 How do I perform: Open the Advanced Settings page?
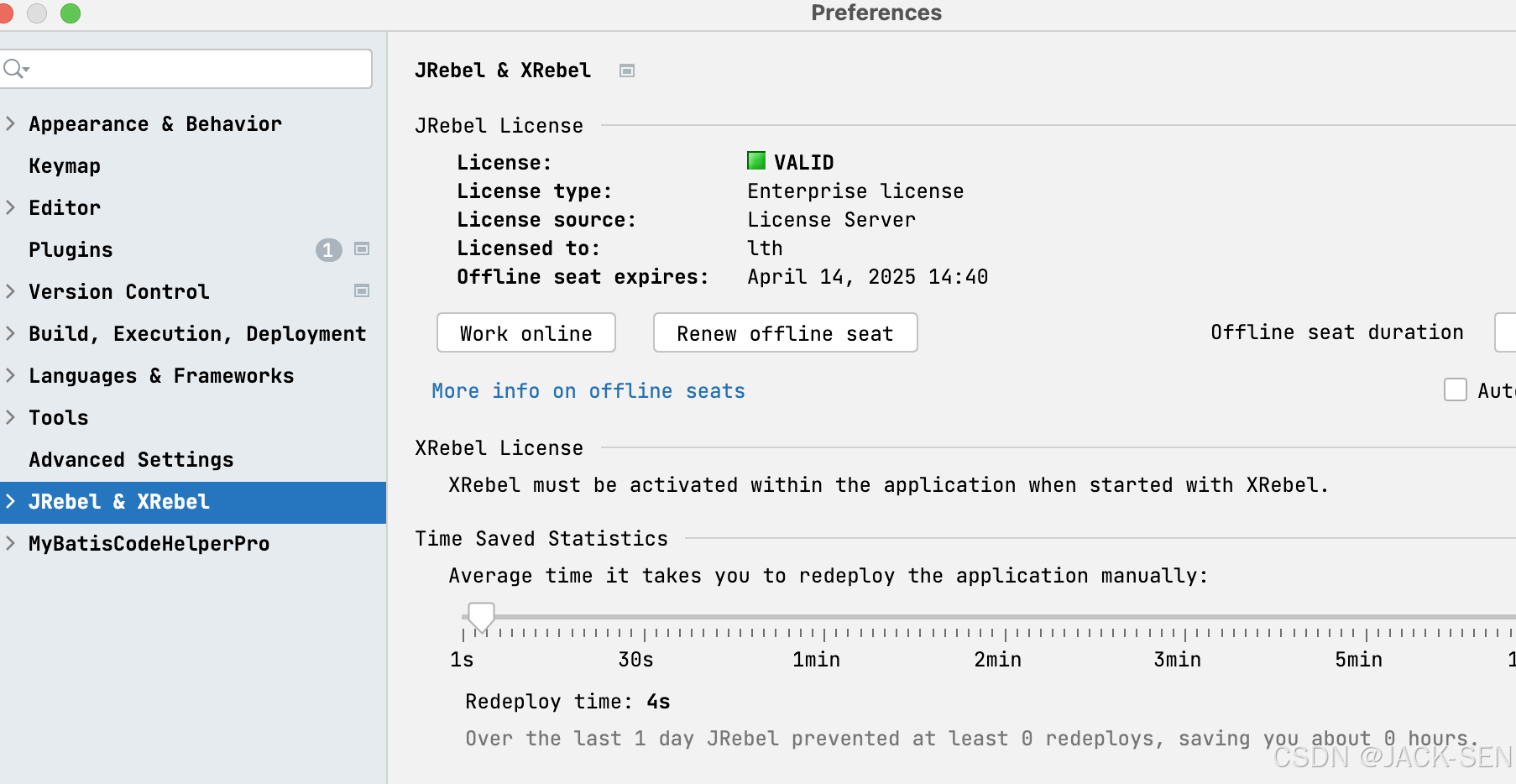pyautogui.click(x=131, y=460)
